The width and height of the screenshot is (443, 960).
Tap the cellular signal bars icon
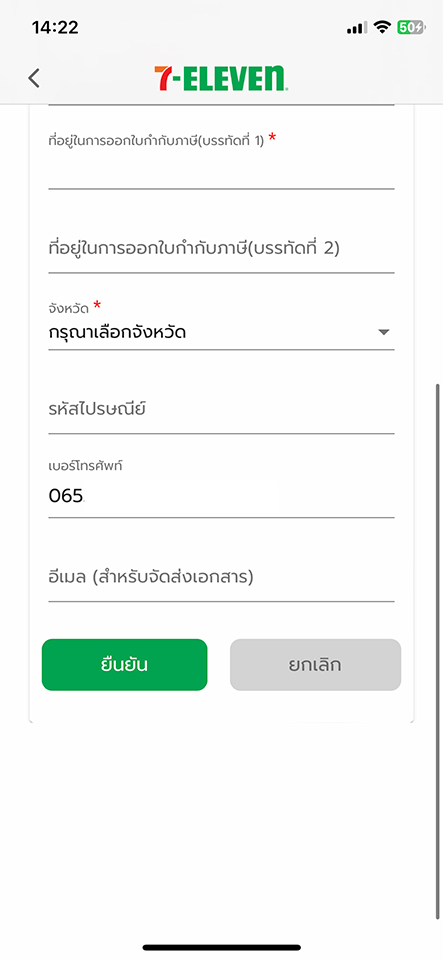[357, 28]
